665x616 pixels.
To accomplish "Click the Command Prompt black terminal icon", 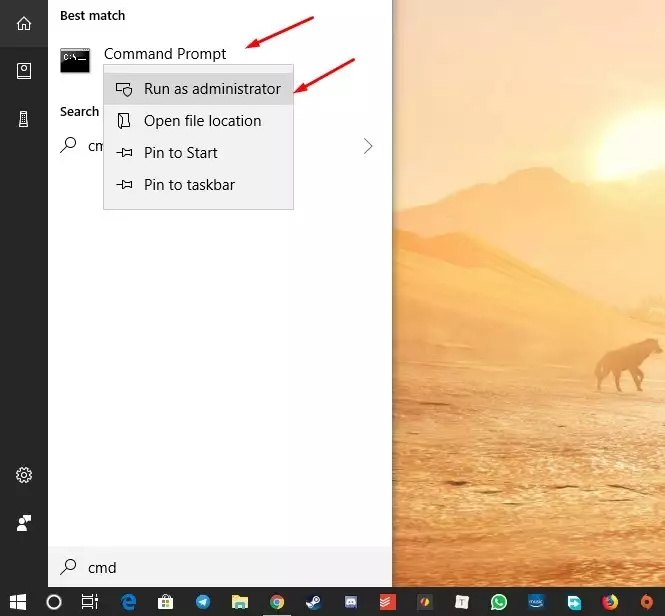I will pyautogui.click(x=75, y=59).
